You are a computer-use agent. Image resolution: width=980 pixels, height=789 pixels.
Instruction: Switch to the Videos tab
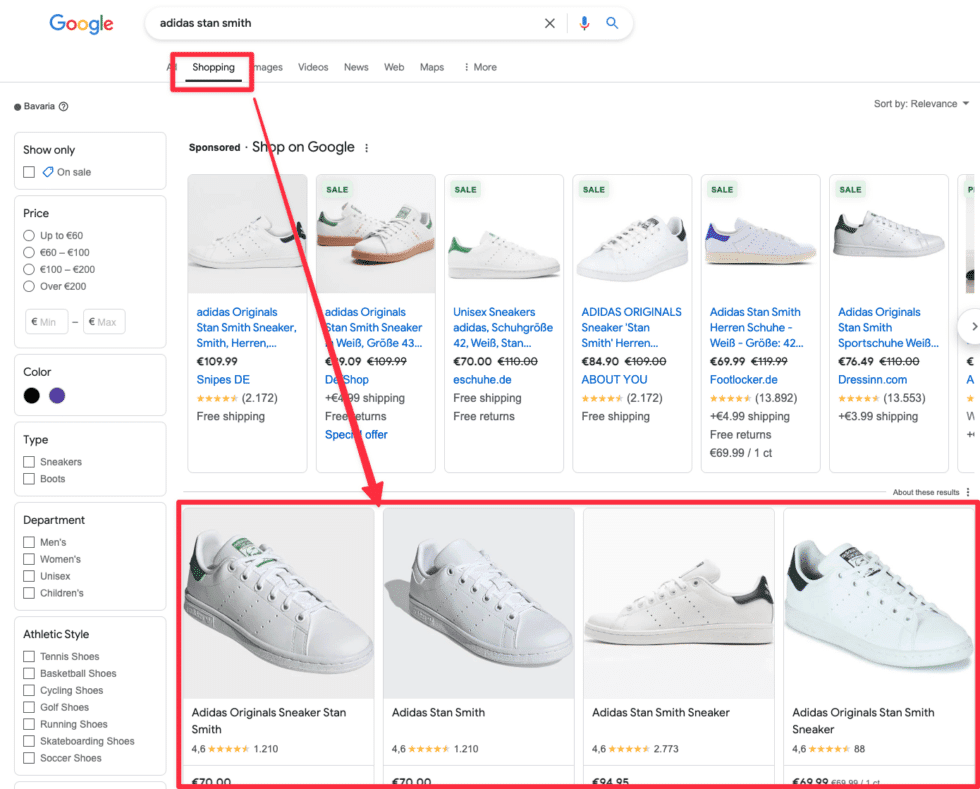[313, 67]
